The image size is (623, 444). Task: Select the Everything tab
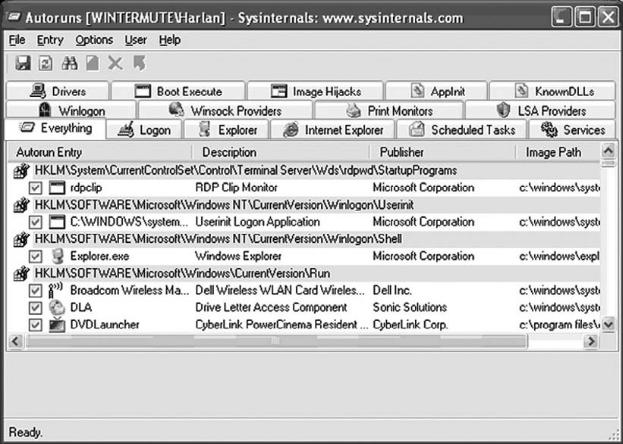coord(56,129)
